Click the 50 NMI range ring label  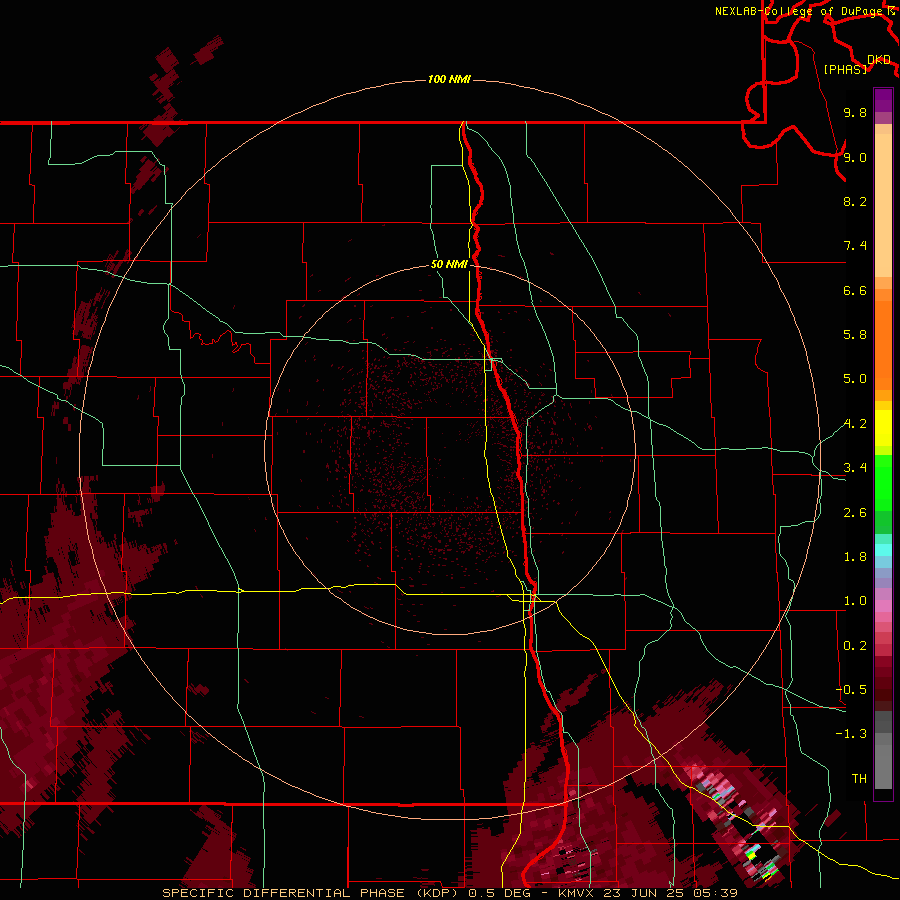click(x=449, y=265)
